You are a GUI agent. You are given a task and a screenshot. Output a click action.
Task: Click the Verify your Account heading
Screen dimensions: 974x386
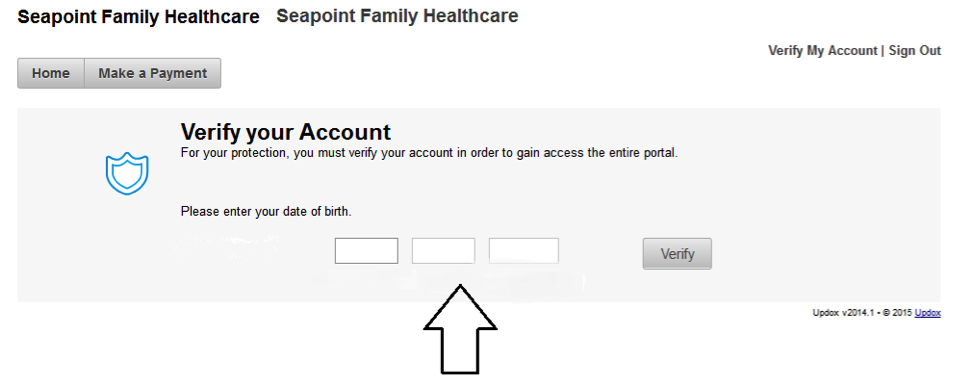pyautogui.click(x=286, y=132)
